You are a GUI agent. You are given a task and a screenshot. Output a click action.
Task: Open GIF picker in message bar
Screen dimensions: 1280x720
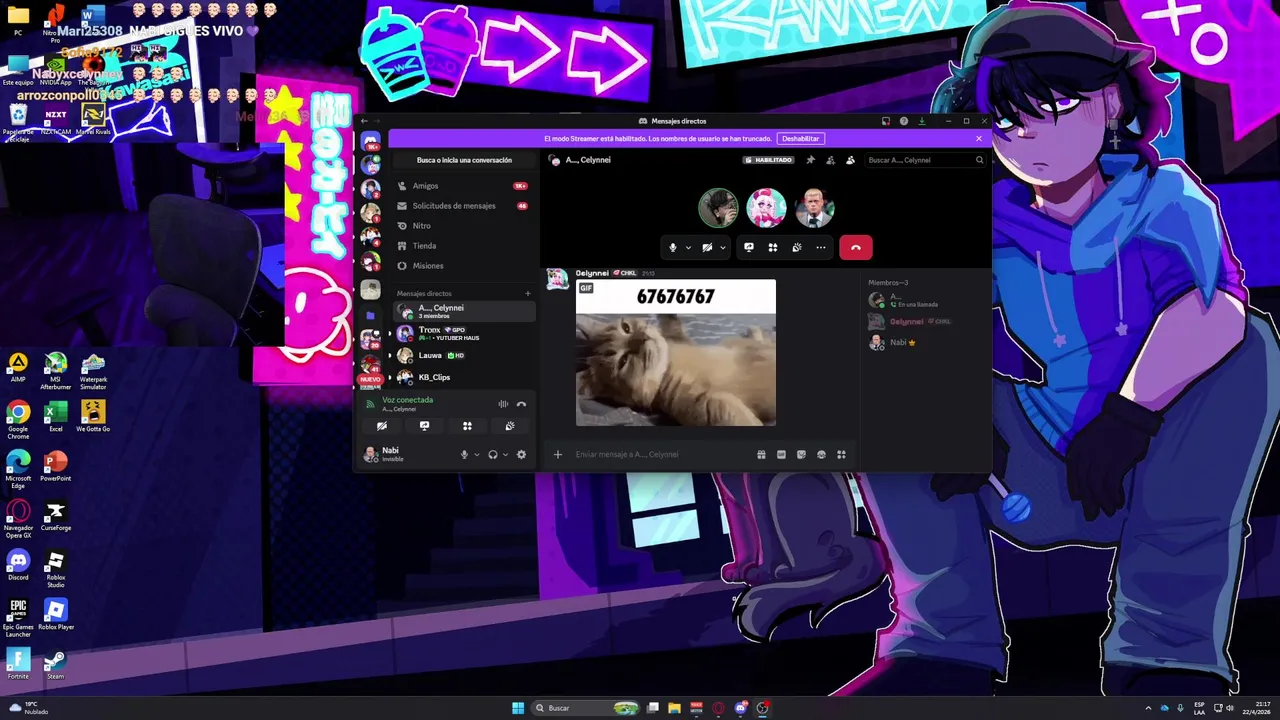tap(781, 454)
